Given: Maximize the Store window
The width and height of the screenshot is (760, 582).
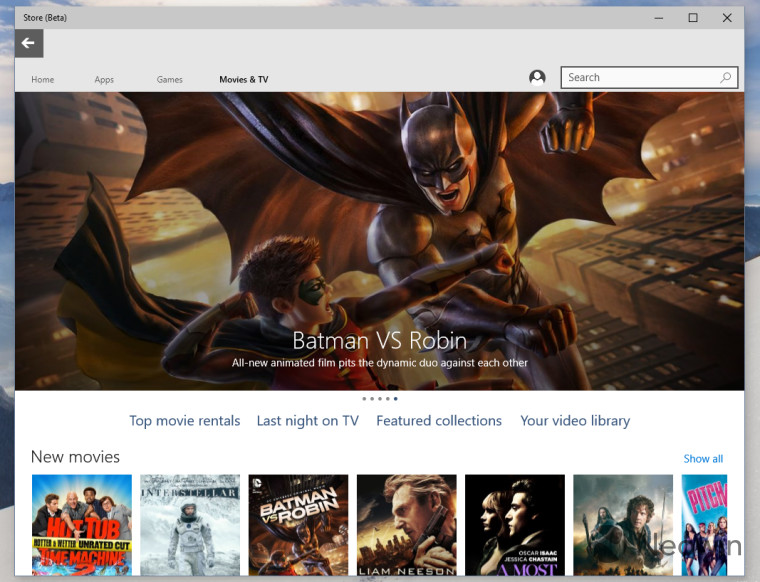Looking at the screenshot, I should click(x=692, y=18).
